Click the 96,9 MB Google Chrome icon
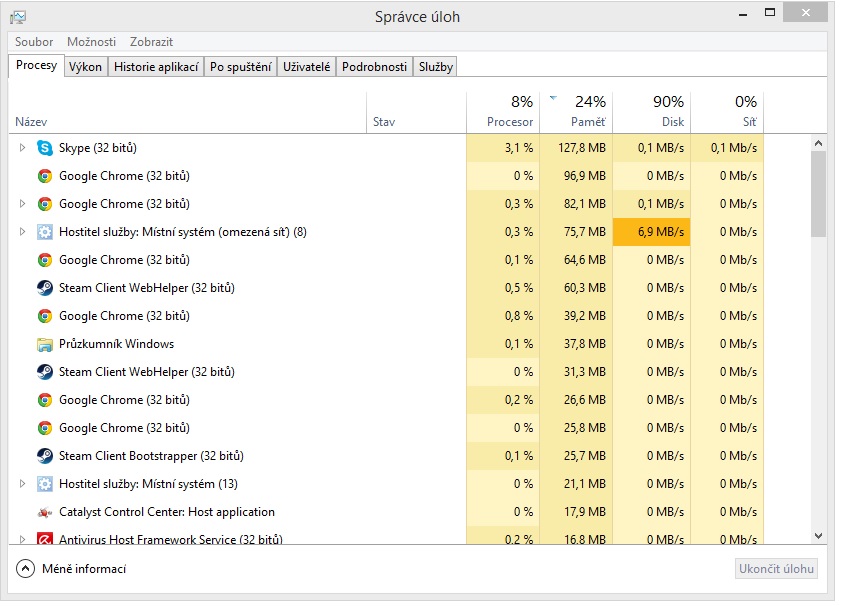Screen dimensions: 842x606 pyautogui.click(x=45, y=176)
